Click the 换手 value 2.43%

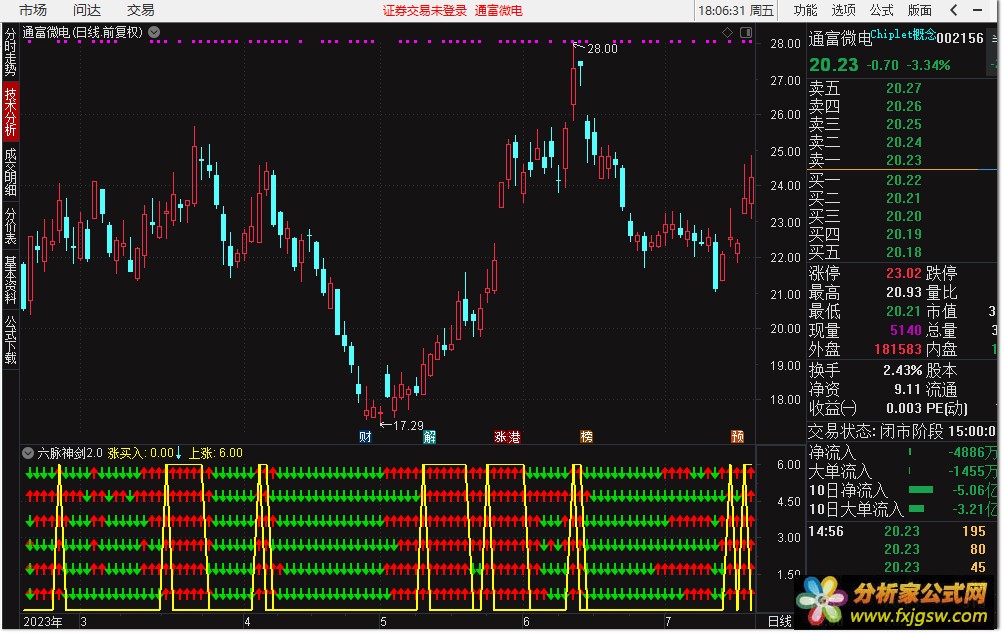pos(902,371)
